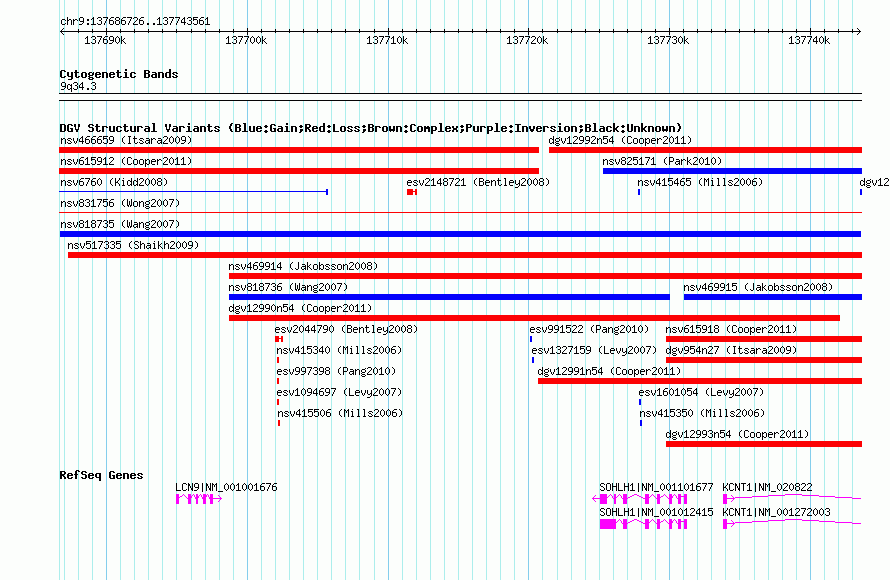
Task: Click the nsv466659 (Itsara2009) red loss bar
Action: click(x=299, y=150)
